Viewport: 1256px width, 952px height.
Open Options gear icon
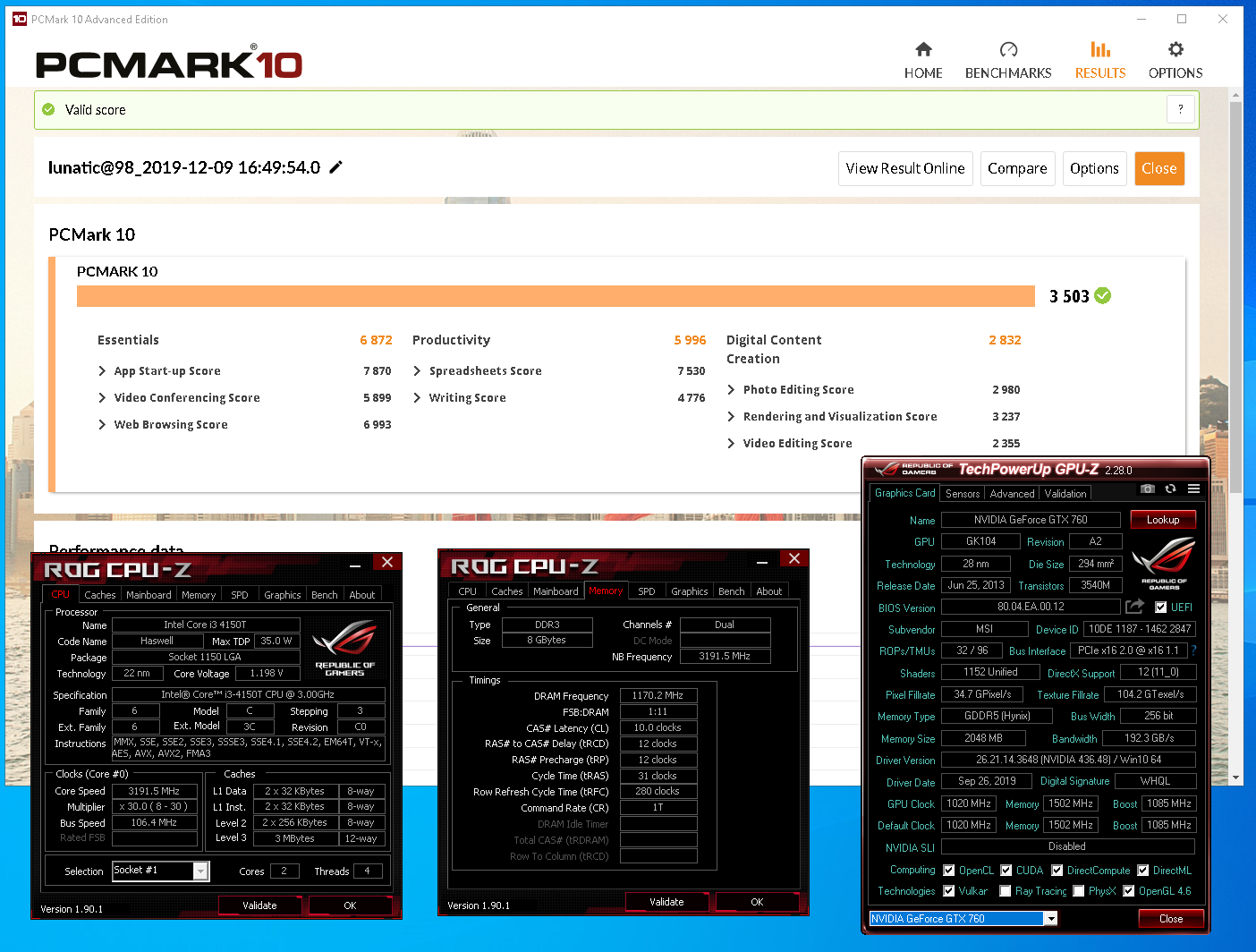click(1175, 49)
